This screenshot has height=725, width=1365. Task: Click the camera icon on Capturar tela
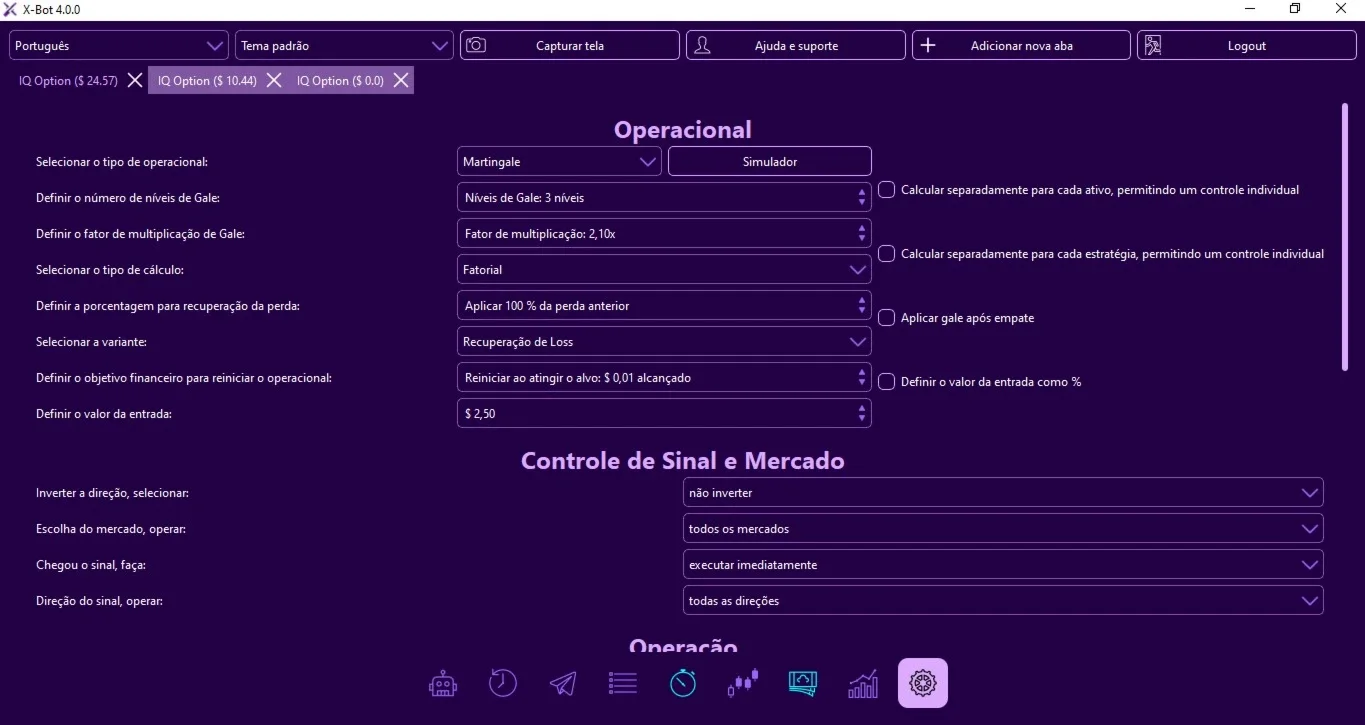tap(477, 45)
